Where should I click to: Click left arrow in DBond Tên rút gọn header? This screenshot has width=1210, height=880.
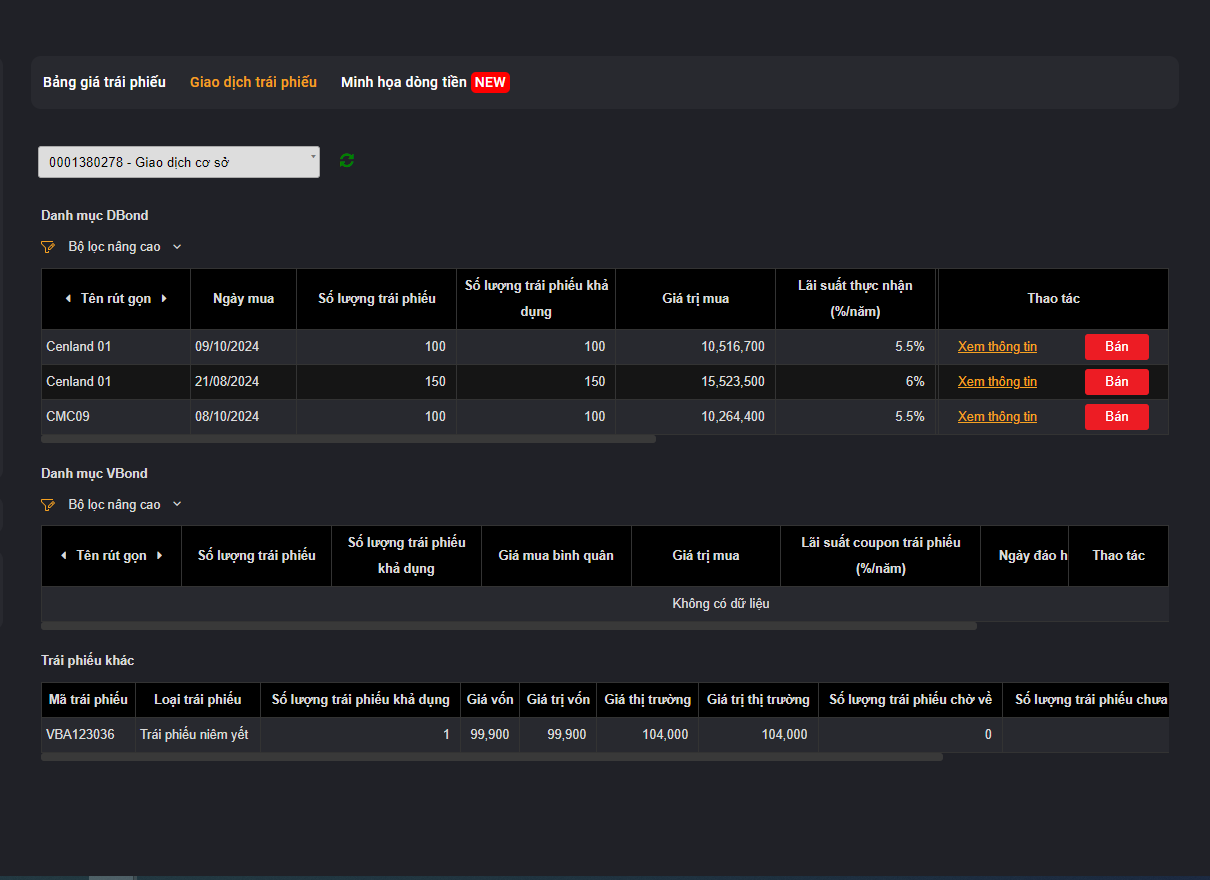coord(68,299)
